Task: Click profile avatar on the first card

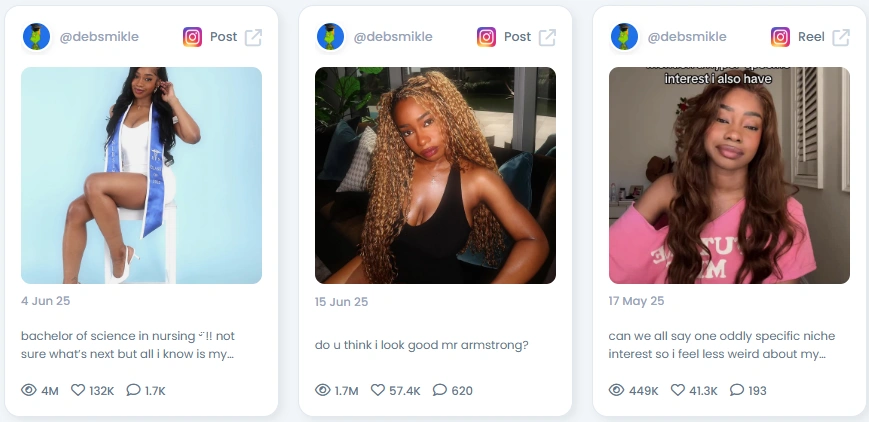Action: [x=37, y=37]
